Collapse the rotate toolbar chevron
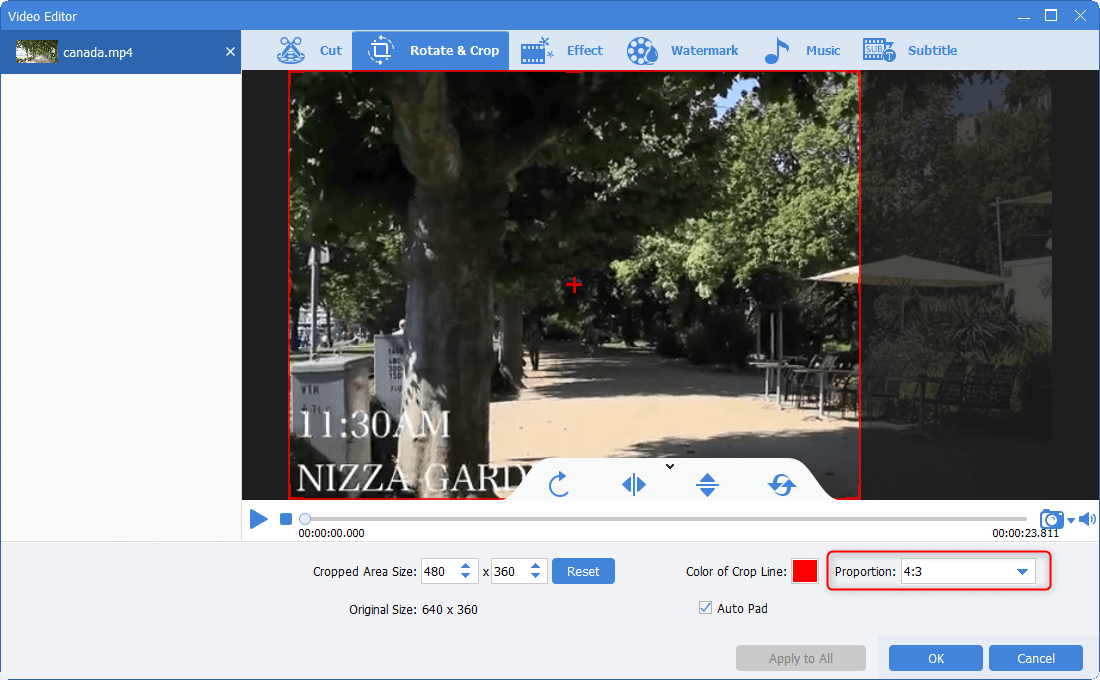This screenshot has width=1100, height=680. pyautogui.click(x=670, y=466)
